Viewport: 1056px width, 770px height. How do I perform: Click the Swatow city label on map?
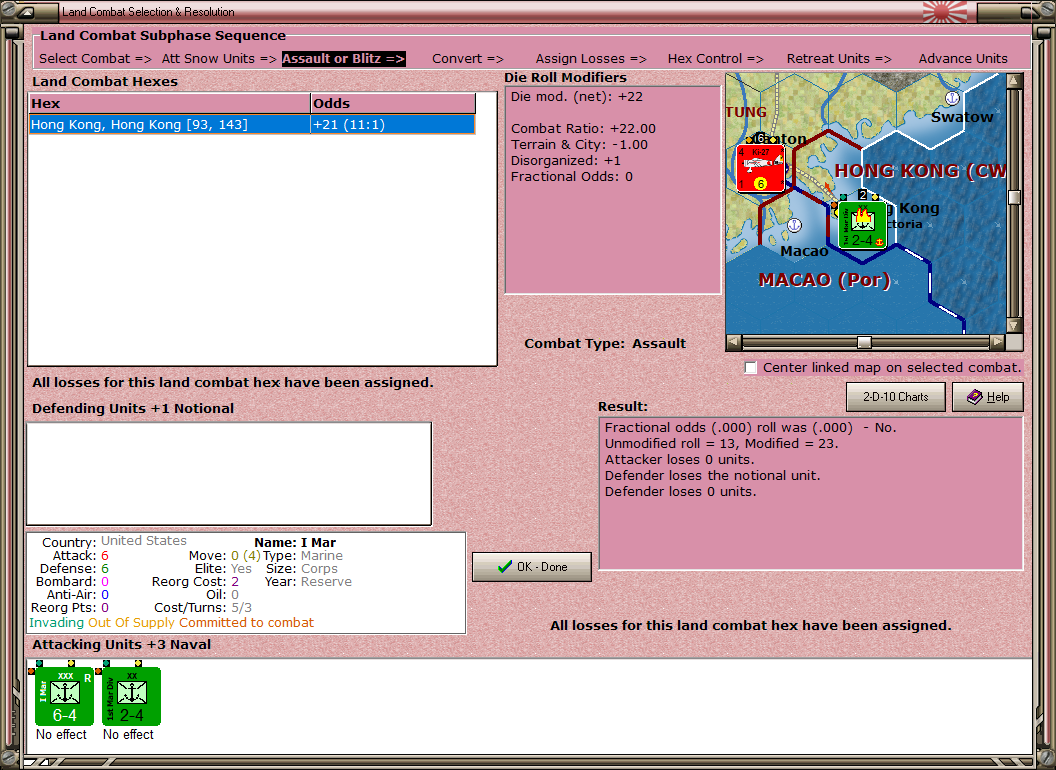coord(962,117)
